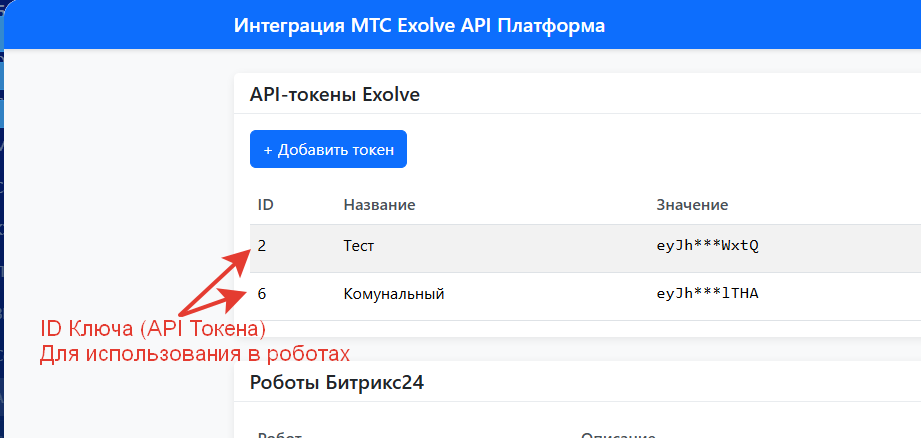The width and height of the screenshot is (921, 438).
Task: Click the 'Интеграция МТС Exolve API Платформа' page title
Action: tap(419, 26)
